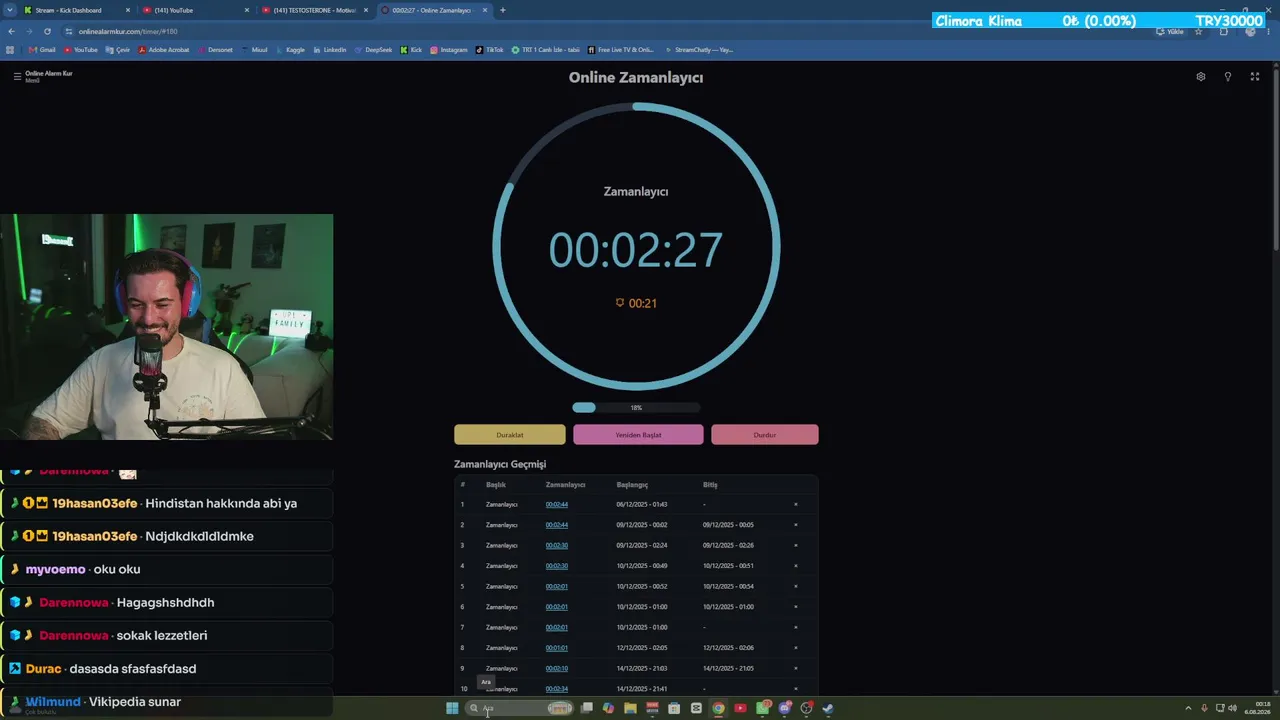
Task: Click the timer progress bar showing 18%
Action: click(x=636, y=408)
